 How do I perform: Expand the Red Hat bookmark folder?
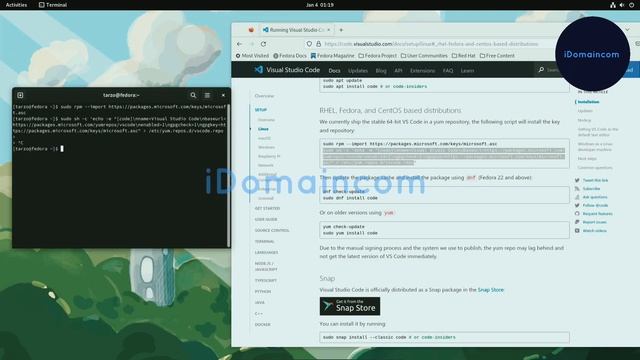point(464,56)
